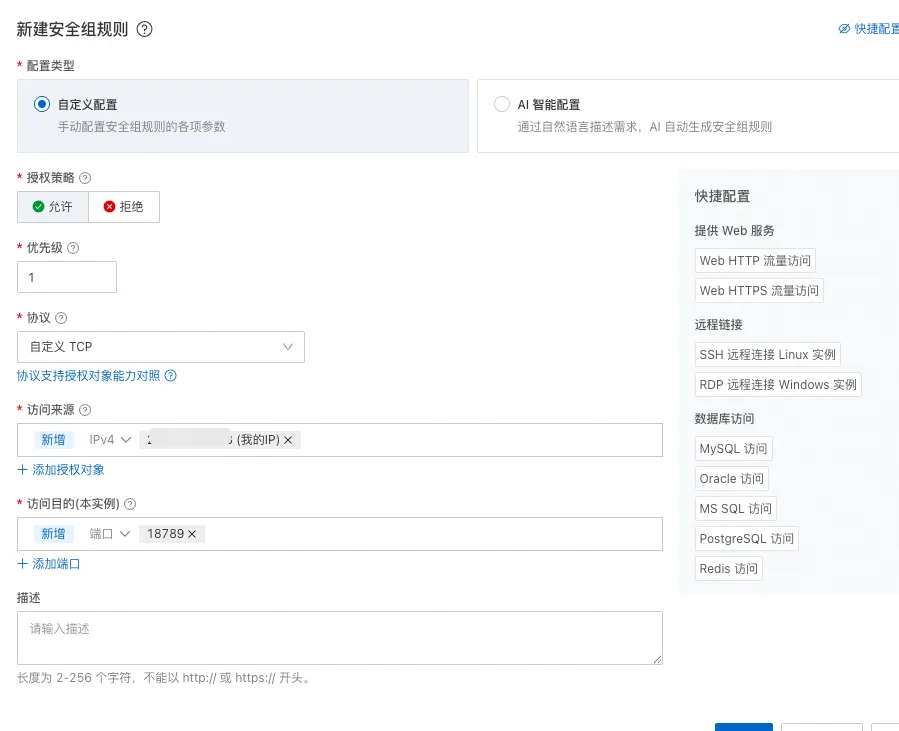Open the 自定义 TCP protocol dropdown
Image resolution: width=899 pixels, height=731 pixels.
click(161, 347)
